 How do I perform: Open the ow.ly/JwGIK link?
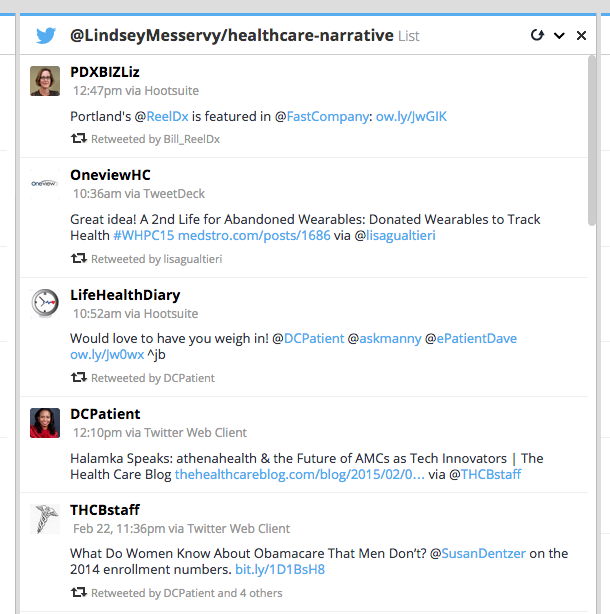click(411, 116)
